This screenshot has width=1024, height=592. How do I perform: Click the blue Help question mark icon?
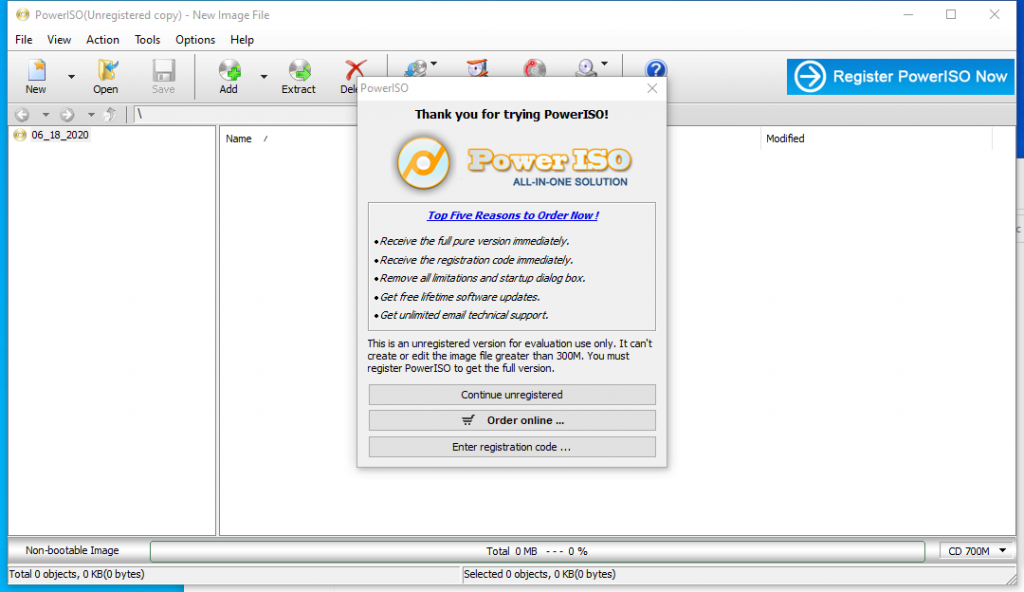(x=656, y=68)
